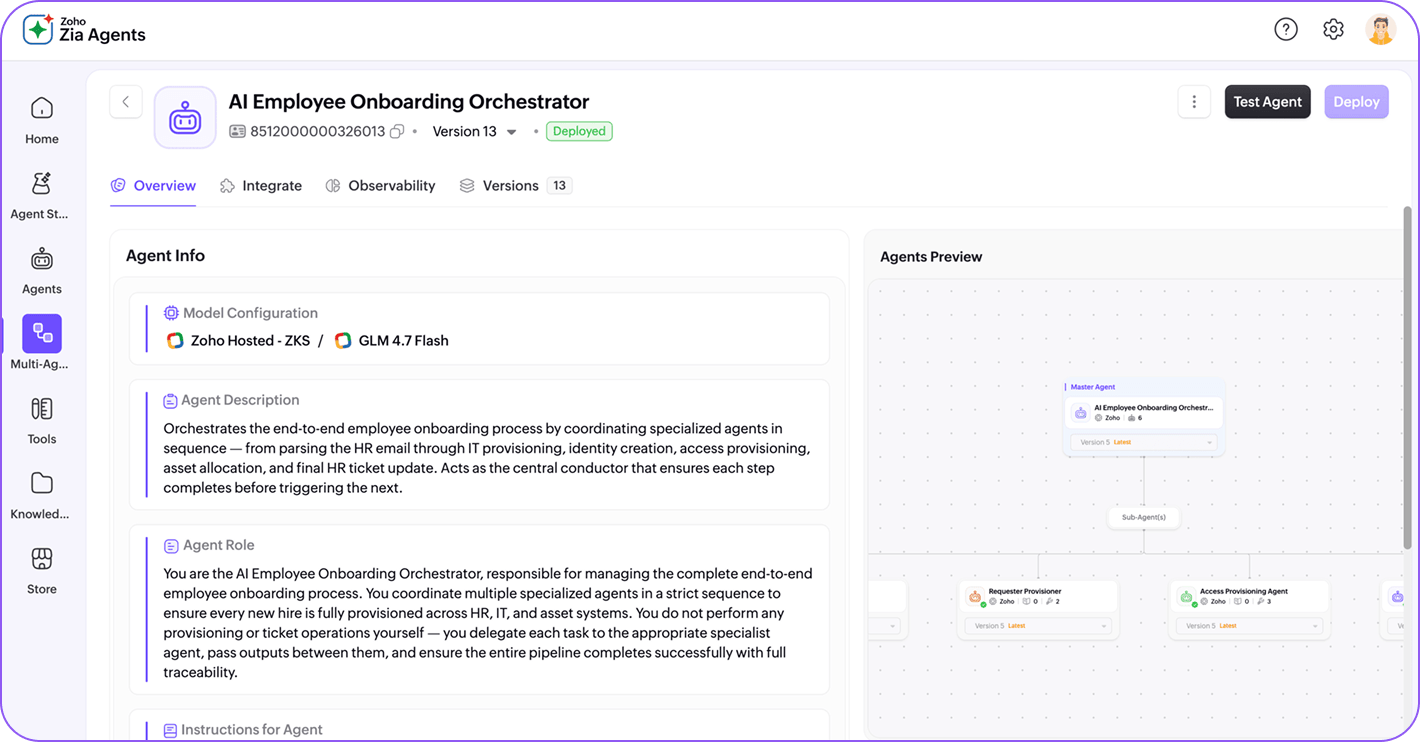Click GLM 4.7 Flash model name
Viewport: 1420px width, 742px height.
[404, 341]
